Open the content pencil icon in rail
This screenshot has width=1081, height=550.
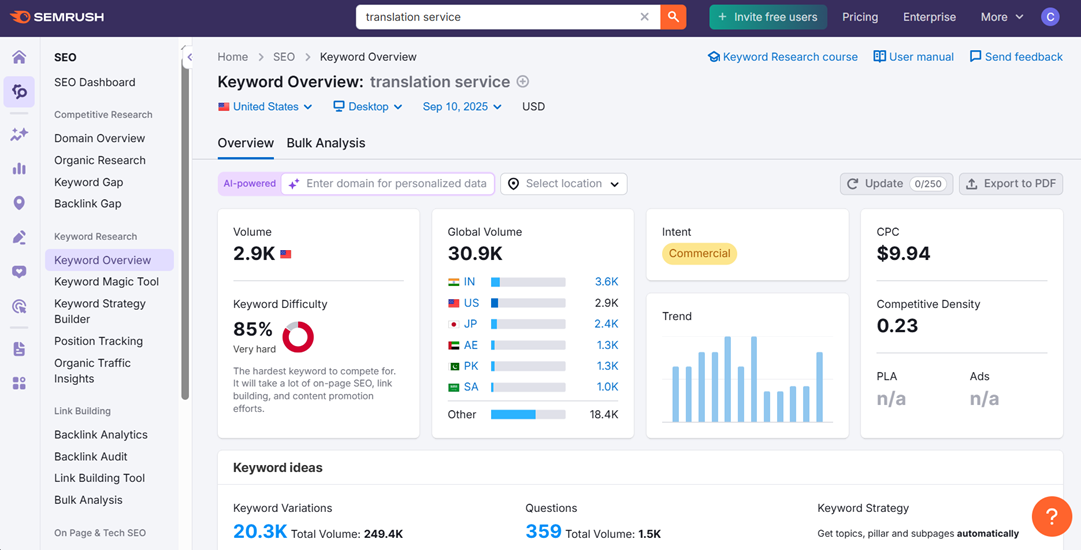coord(19,238)
